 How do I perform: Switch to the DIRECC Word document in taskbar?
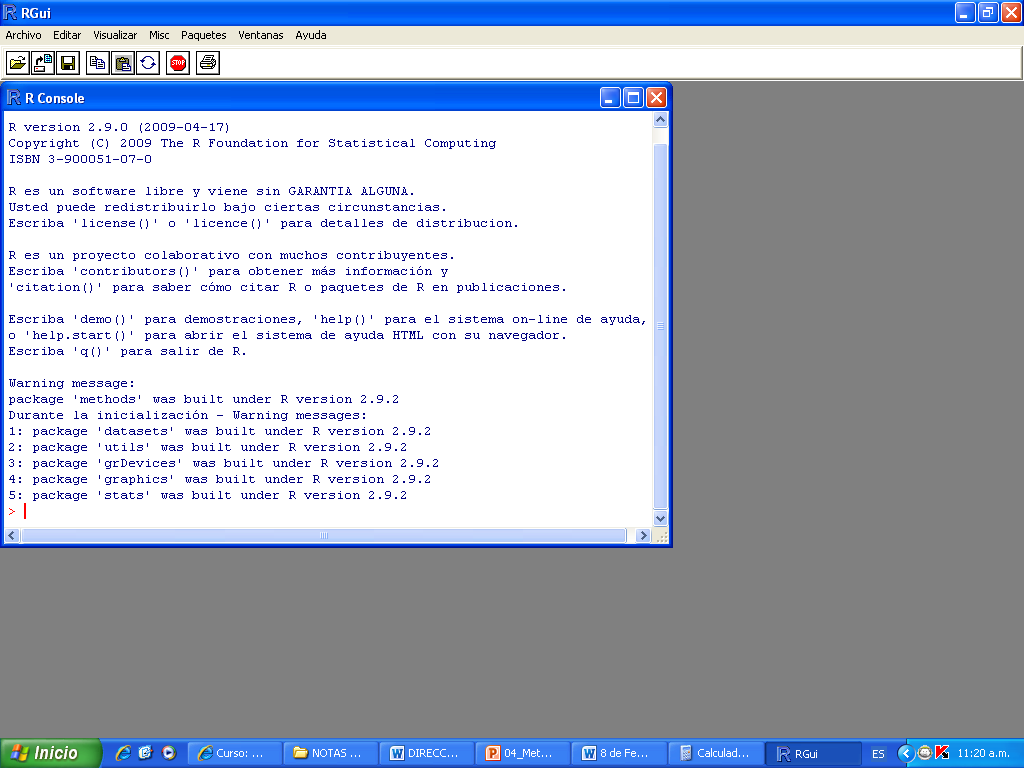[427, 753]
